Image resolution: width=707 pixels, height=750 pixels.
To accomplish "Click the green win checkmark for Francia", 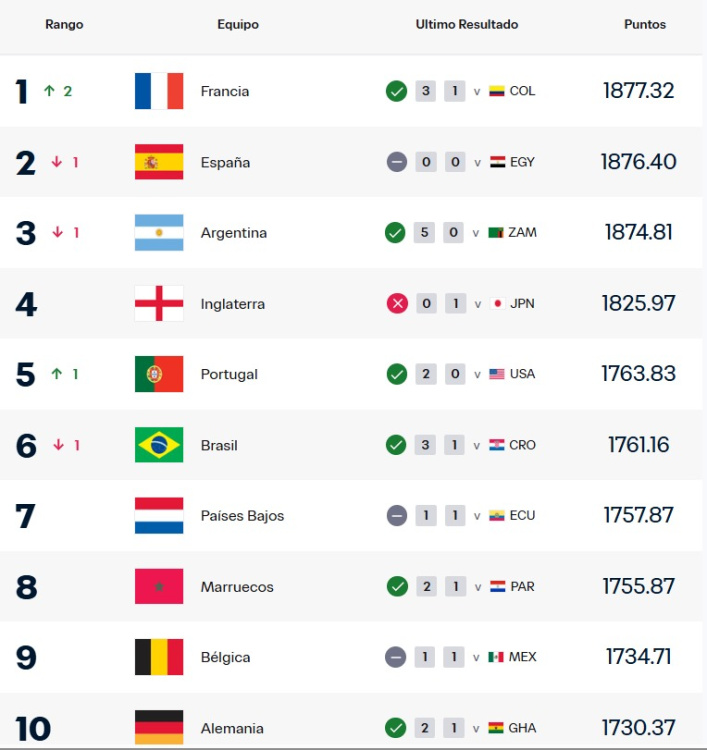I will click(396, 91).
